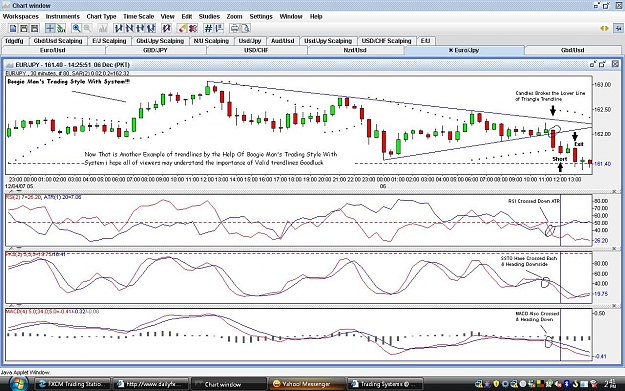Click the red delete-all-drawings icon
This screenshot has height=391, width=625.
click(193, 28)
